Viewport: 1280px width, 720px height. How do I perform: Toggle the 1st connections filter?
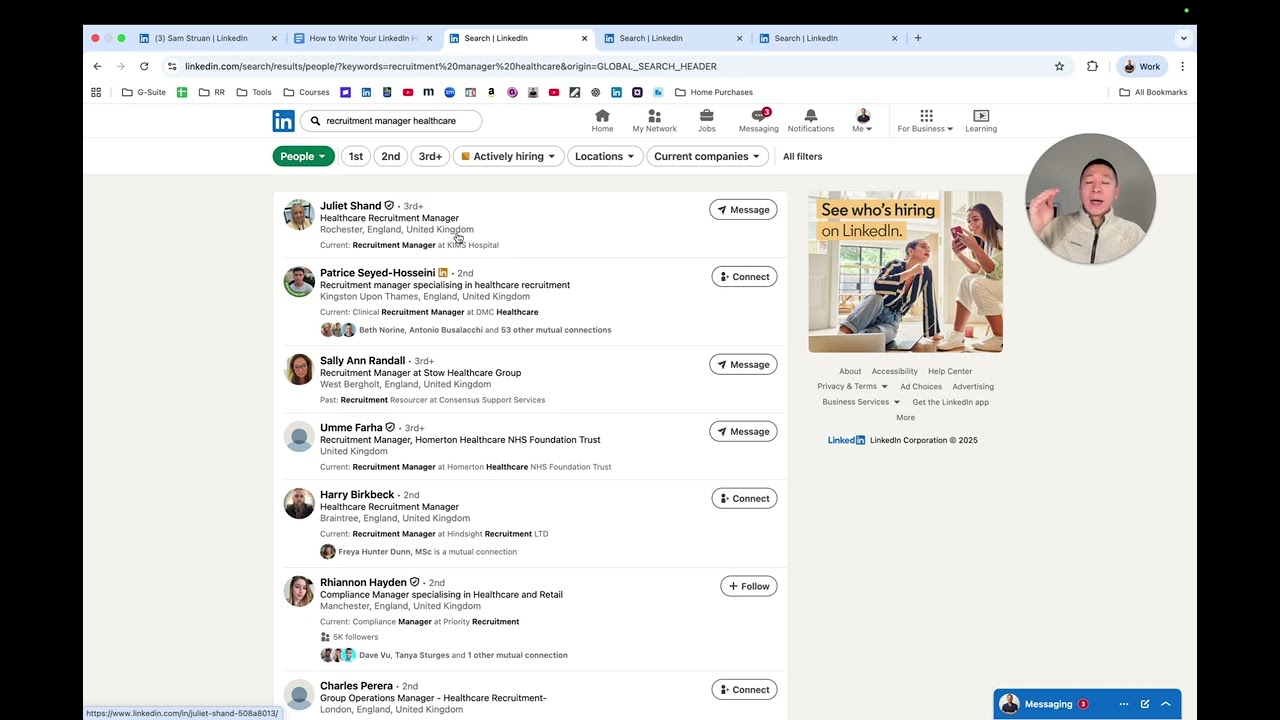(x=355, y=156)
